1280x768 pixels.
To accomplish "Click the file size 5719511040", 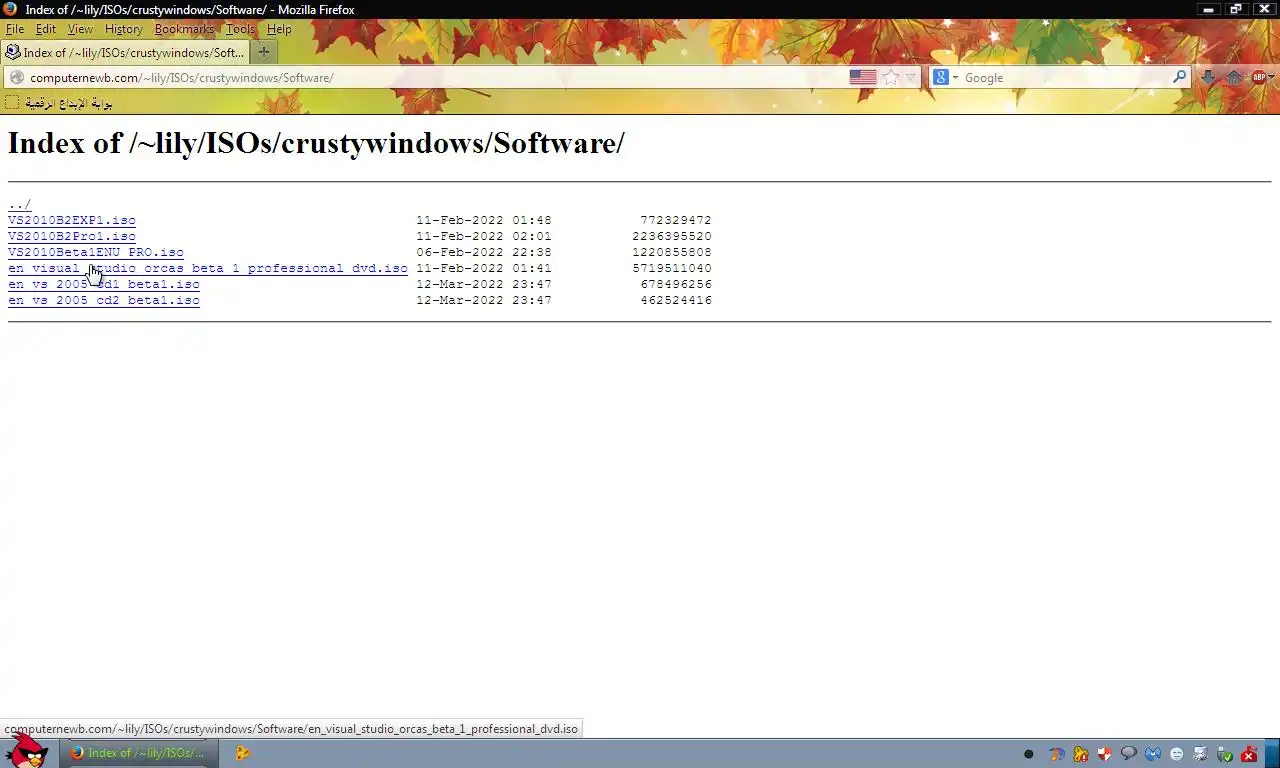I will (x=672, y=268).
